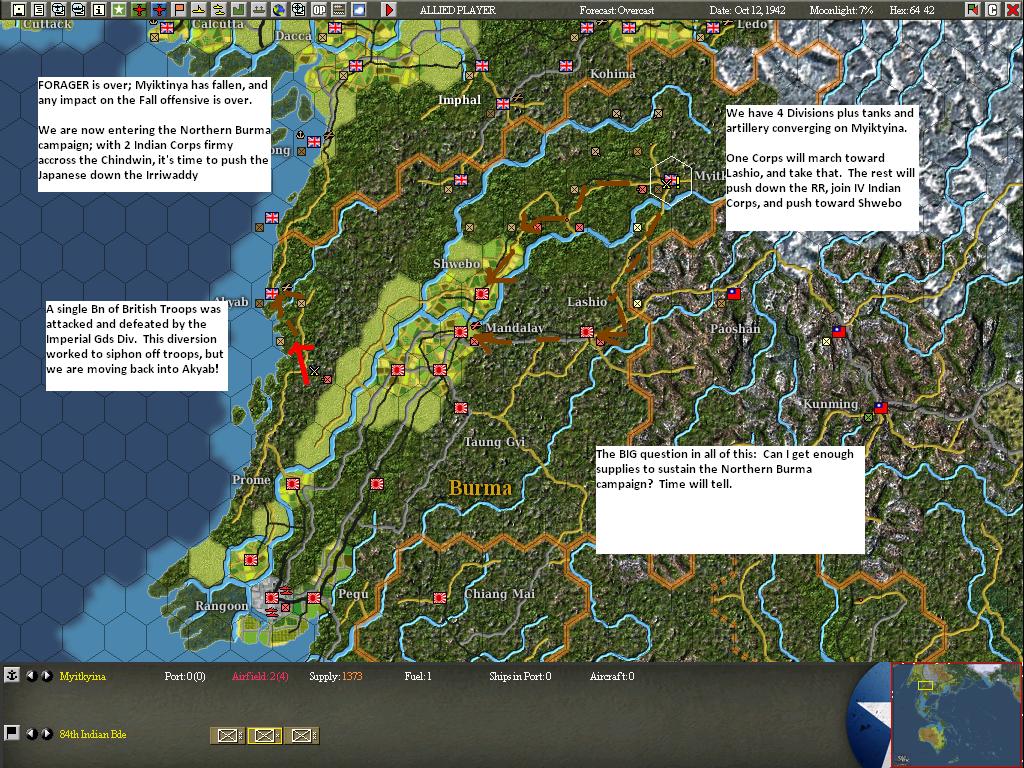
Task: Click the green-red flag switch icon at top right
Action: click(972, 9)
